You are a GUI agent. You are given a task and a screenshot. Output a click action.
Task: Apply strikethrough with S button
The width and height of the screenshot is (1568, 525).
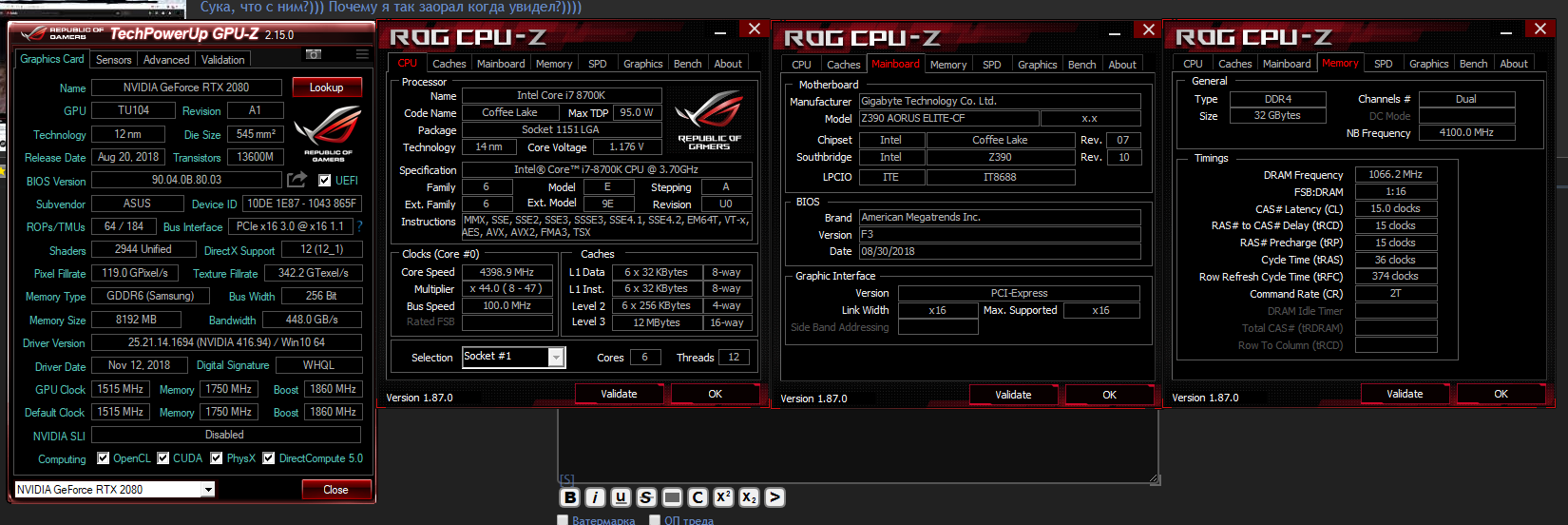coord(646,496)
